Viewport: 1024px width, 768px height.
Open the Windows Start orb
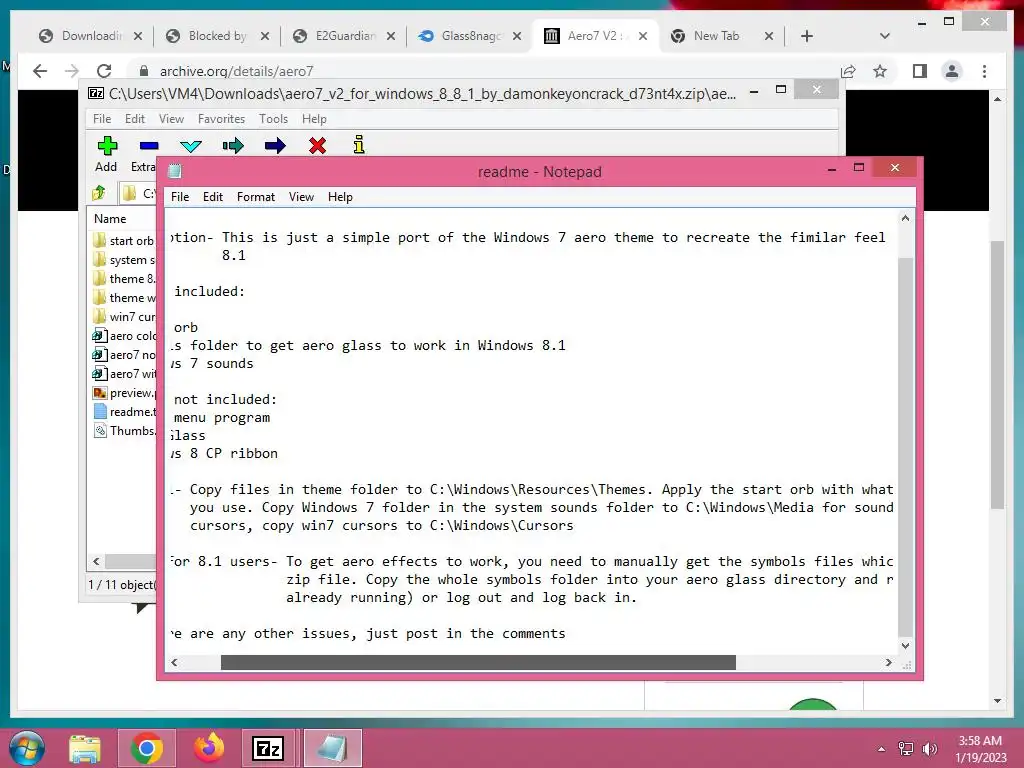[26, 748]
